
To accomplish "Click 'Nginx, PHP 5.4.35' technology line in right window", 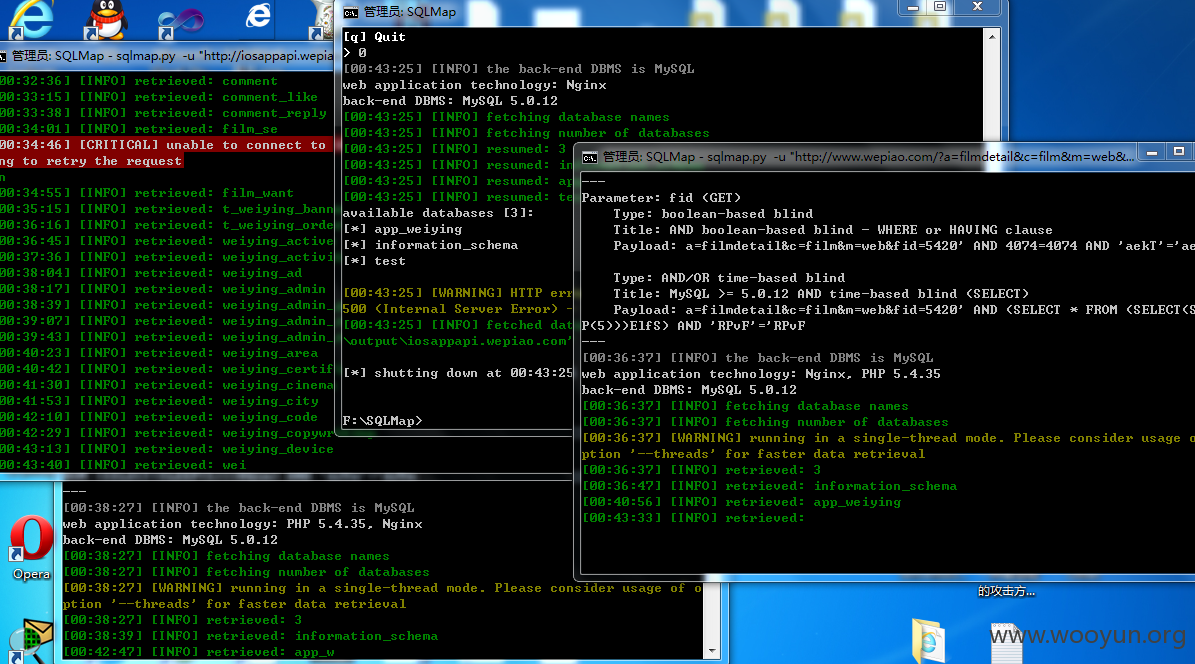I will coord(761,374).
